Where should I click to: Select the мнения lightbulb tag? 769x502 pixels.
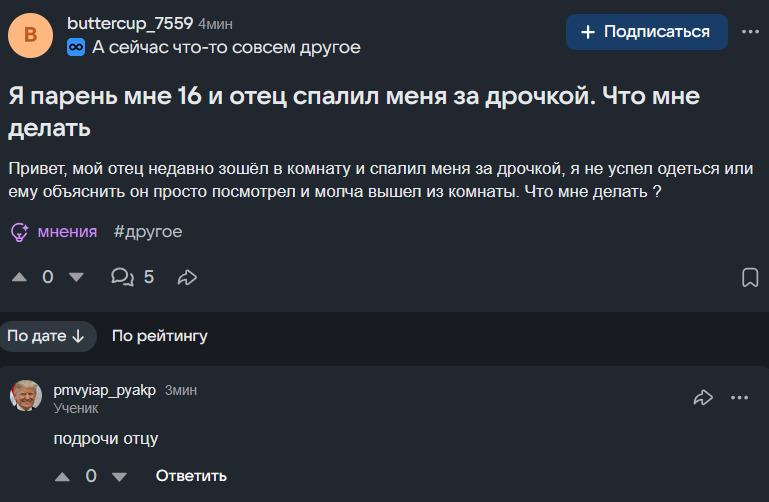click(x=54, y=231)
